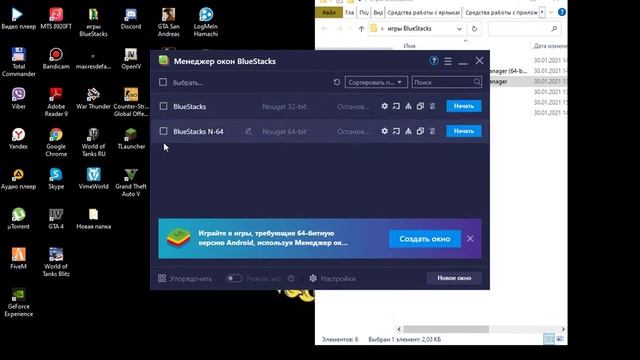
Task: Dismiss the 64-bit Android banner
Action: (470, 238)
